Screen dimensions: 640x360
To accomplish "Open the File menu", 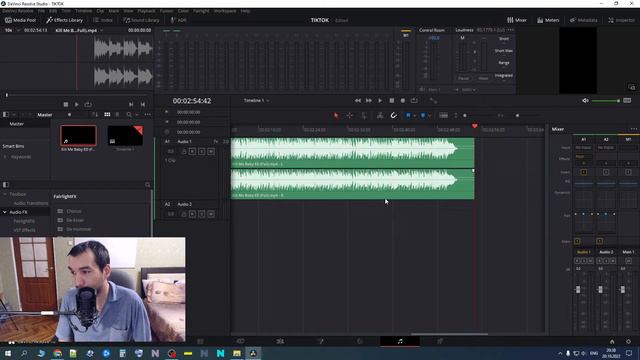I will (41, 11).
